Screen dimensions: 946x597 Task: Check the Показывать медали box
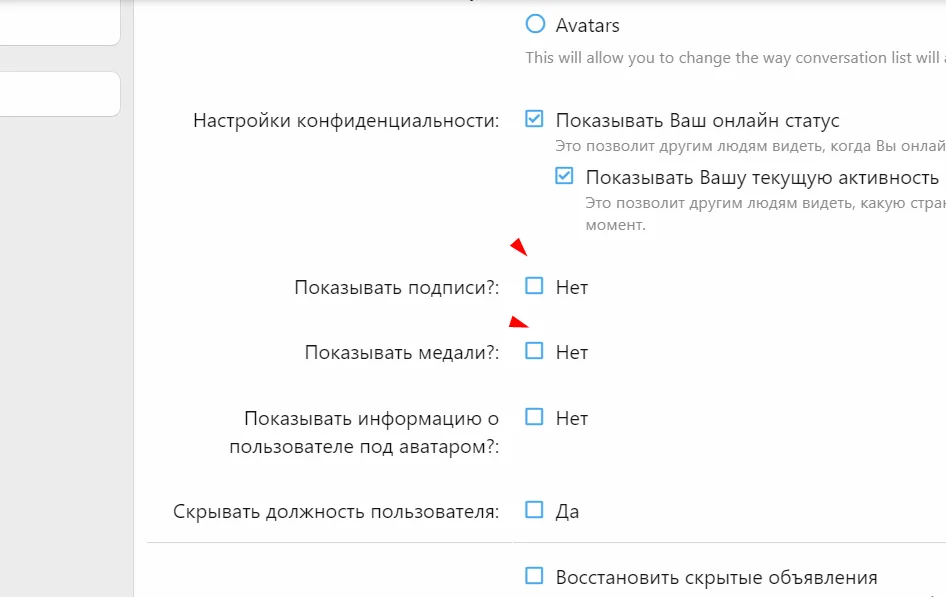point(535,351)
